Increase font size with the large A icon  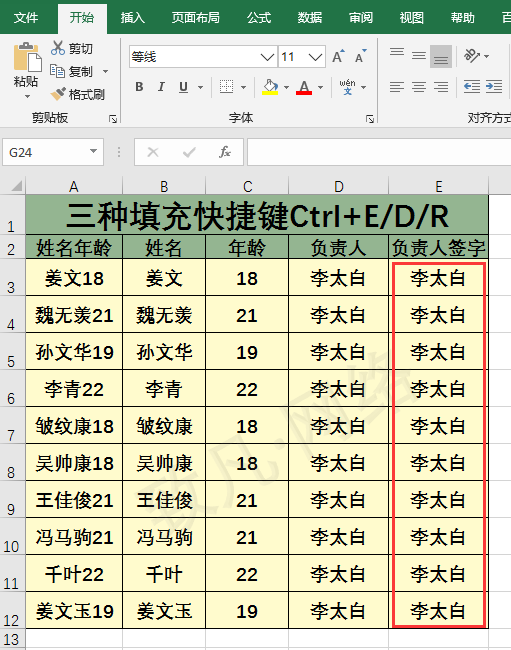coord(338,56)
